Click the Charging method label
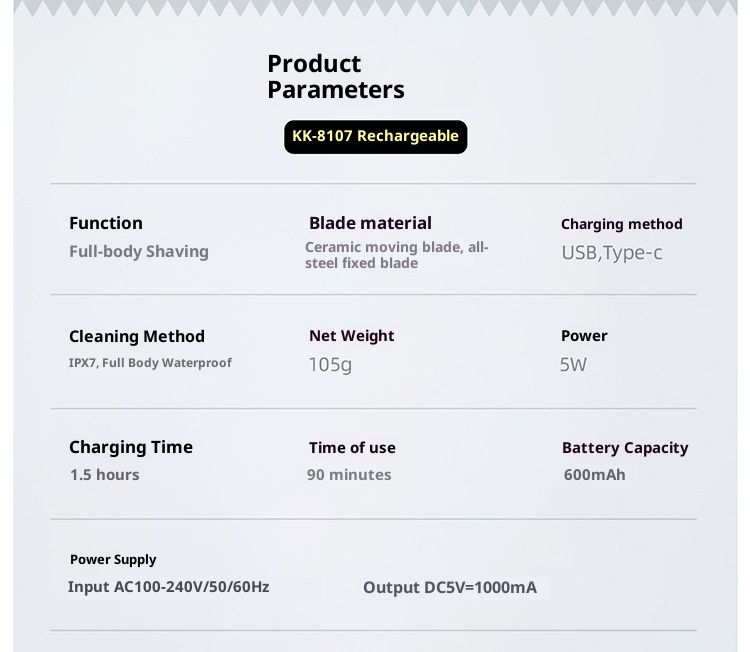The height and width of the screenshot is (652, 750). point(621,224)
